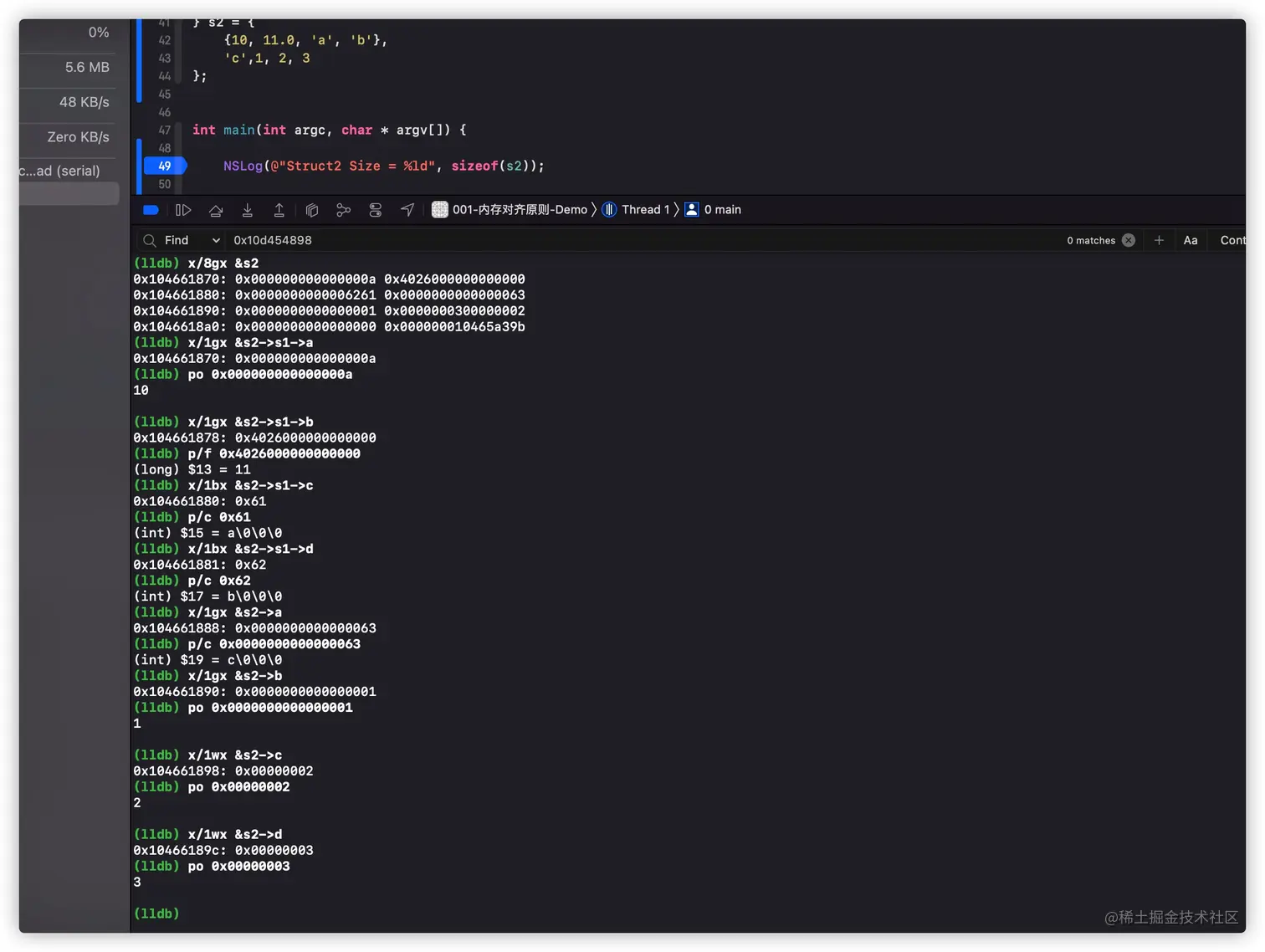
Task: Click the thread icon before Thread 1
Action: [609, 210]
